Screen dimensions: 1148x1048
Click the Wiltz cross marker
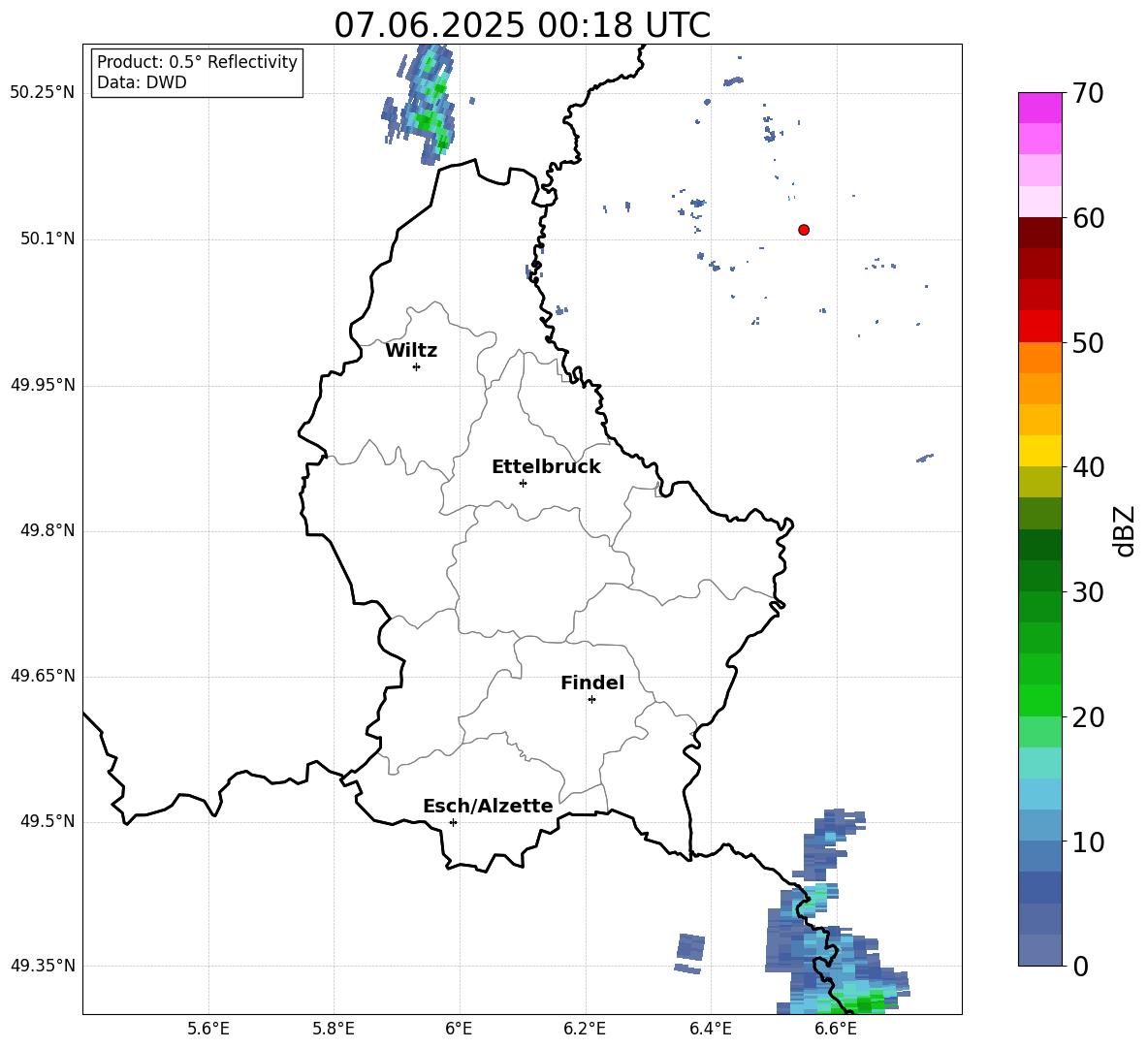pos(417,366)
